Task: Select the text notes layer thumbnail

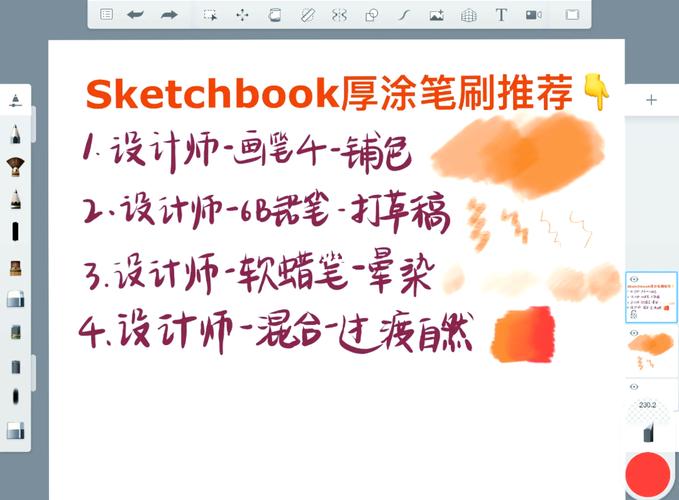Action: coord(651,297)
